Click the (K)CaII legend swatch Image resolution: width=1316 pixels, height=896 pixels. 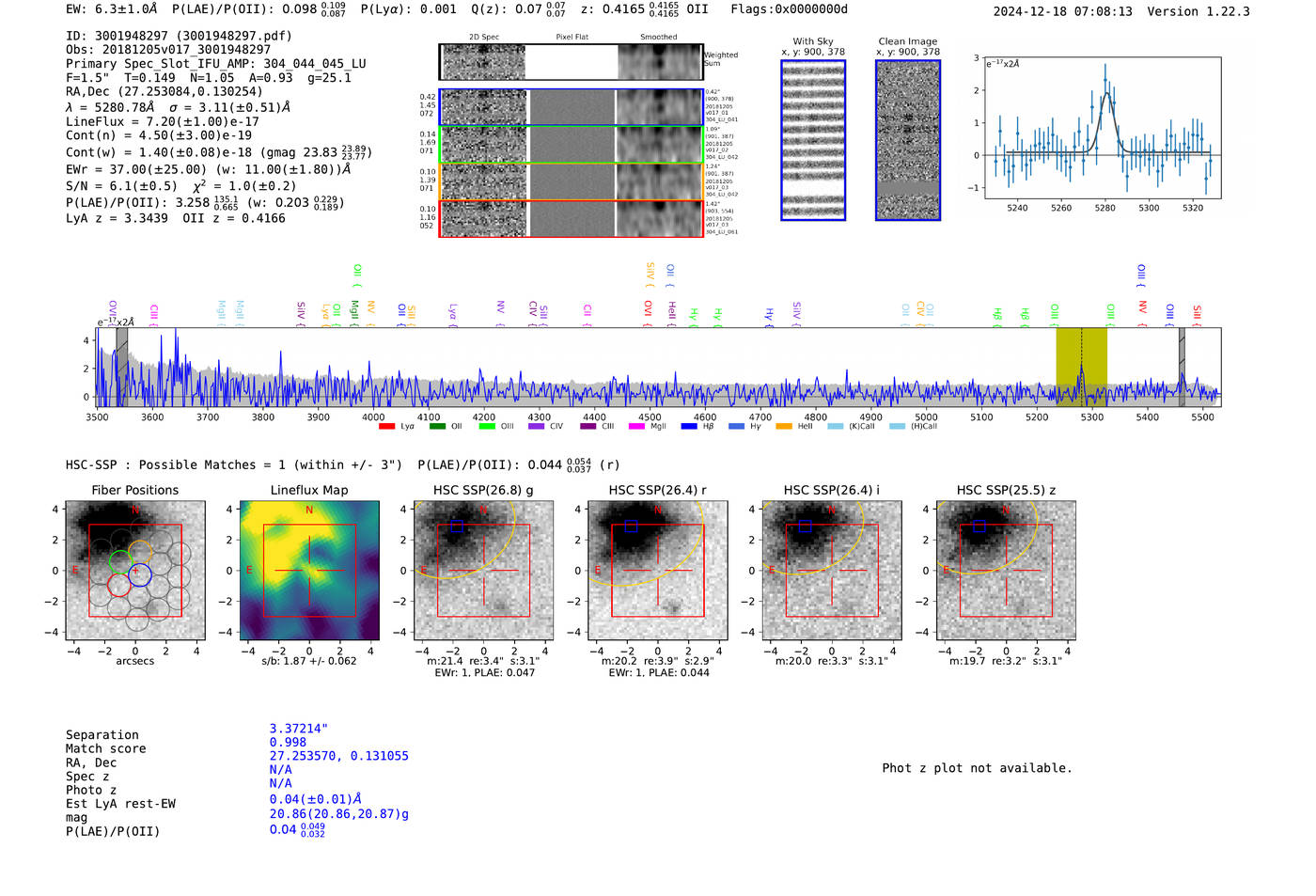coord(836,427)
